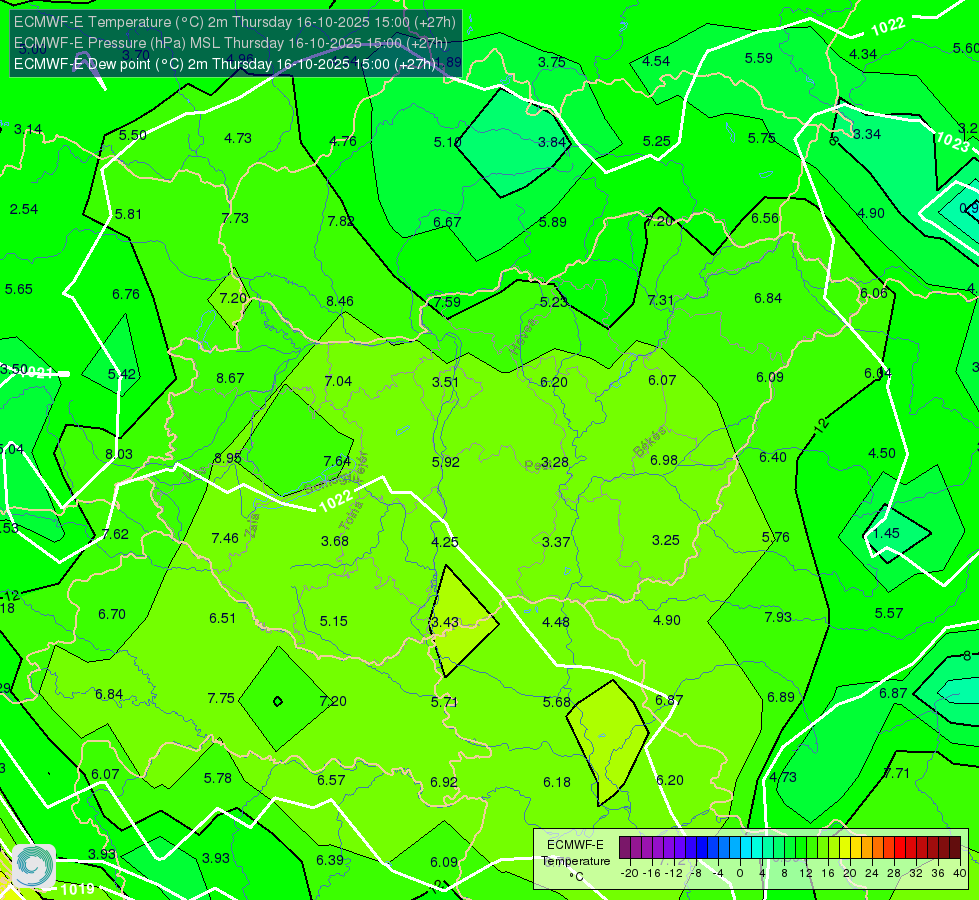Click the cyan 0 legend swatch
The image size is (979, 900).
[745, 848]
